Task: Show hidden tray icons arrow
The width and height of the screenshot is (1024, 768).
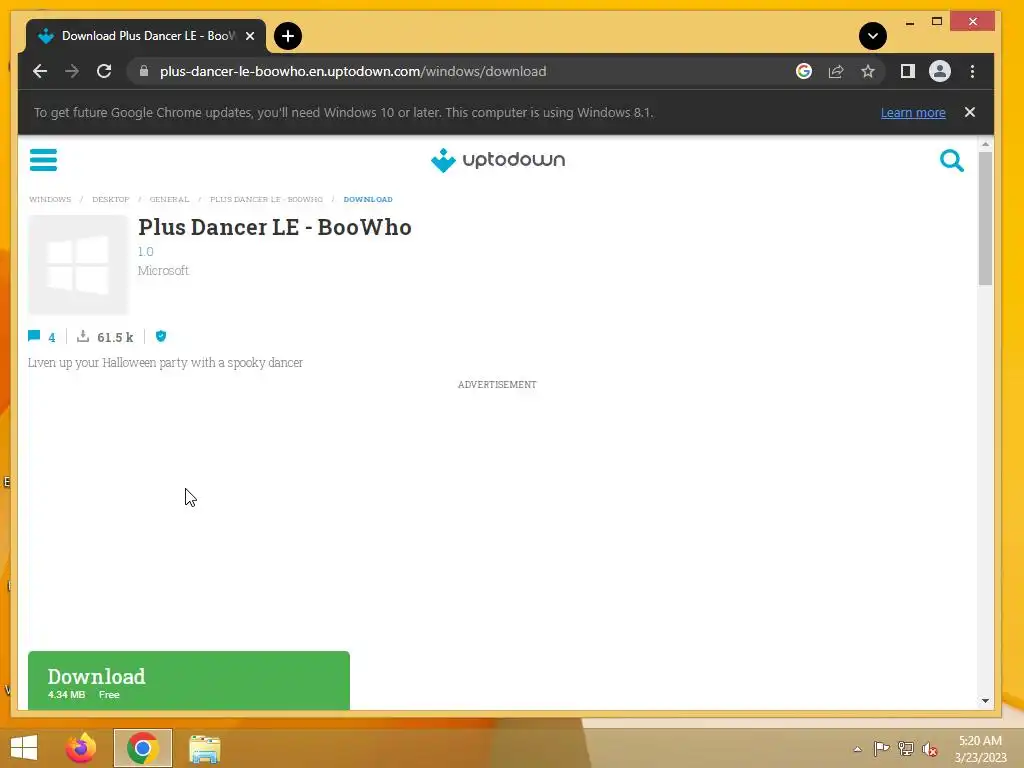Action: [x=857, y=749]
